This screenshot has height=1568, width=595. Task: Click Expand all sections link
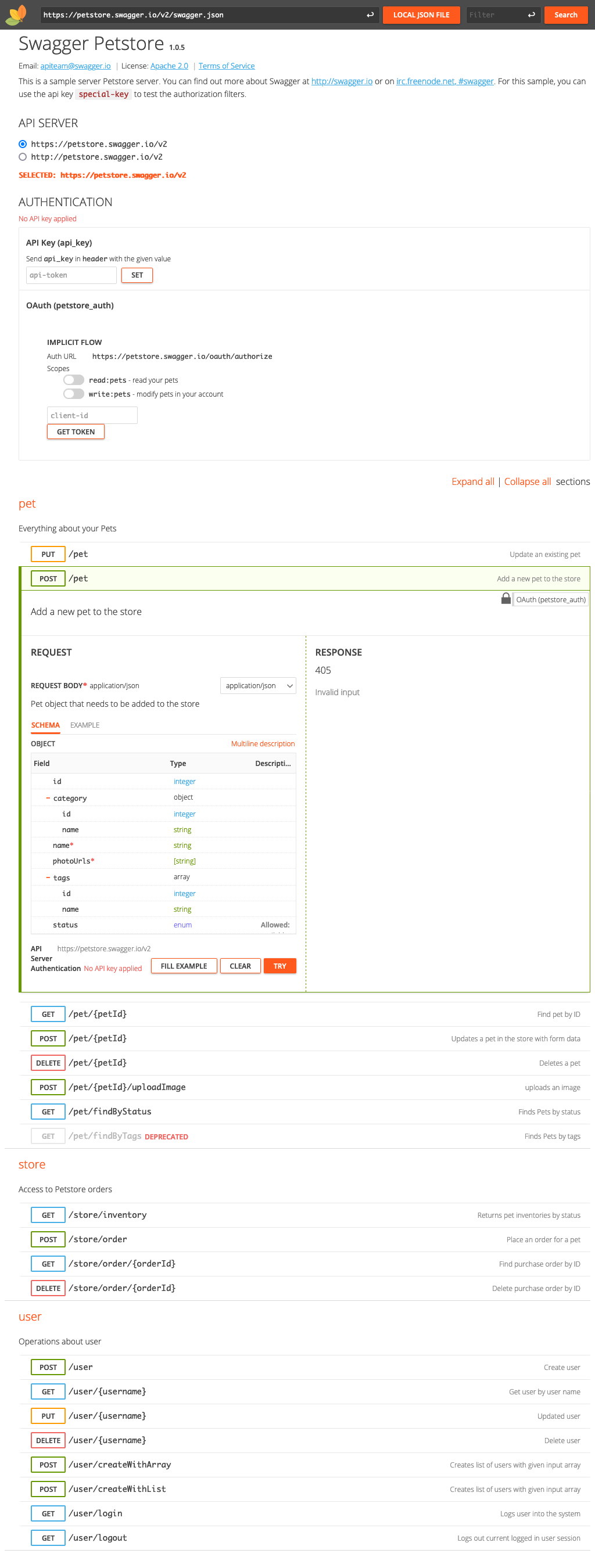pos(472,481)
